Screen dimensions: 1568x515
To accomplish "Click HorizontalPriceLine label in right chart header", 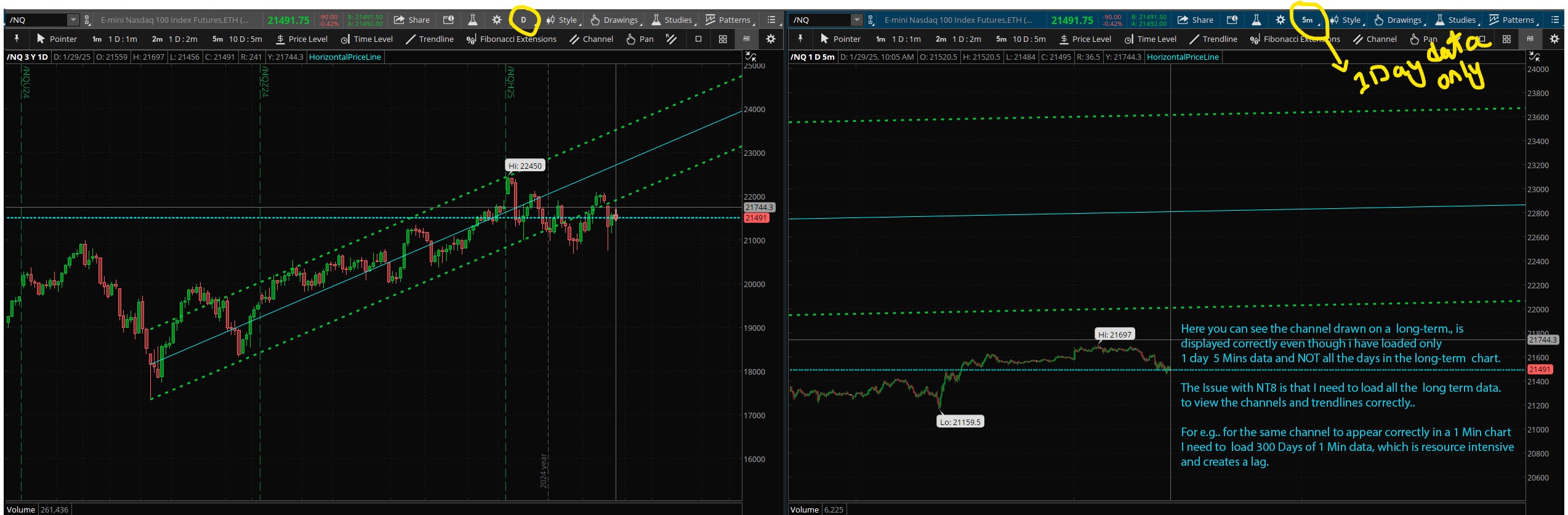I will point(1183,57).
